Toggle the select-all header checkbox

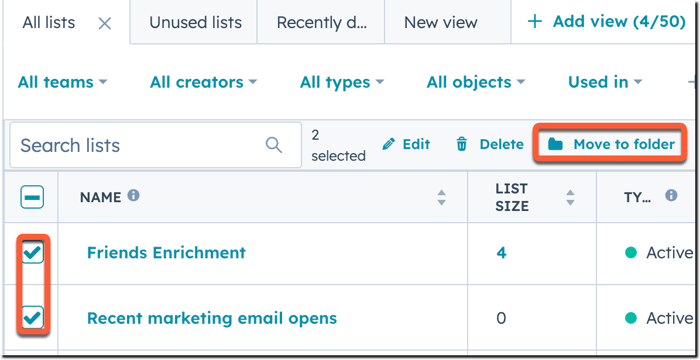click(32, 197)
